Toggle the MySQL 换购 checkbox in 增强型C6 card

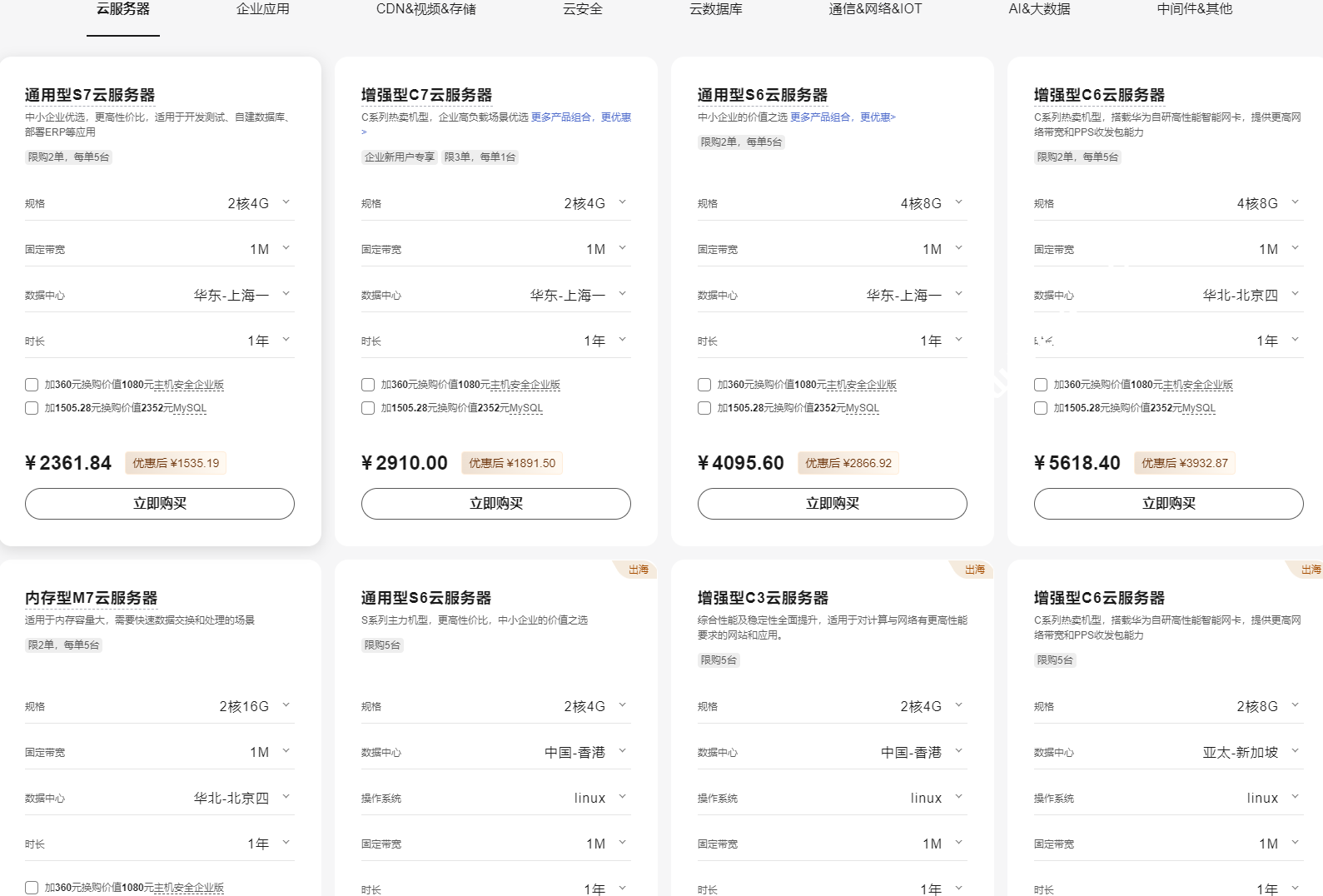coord(1041,408)
